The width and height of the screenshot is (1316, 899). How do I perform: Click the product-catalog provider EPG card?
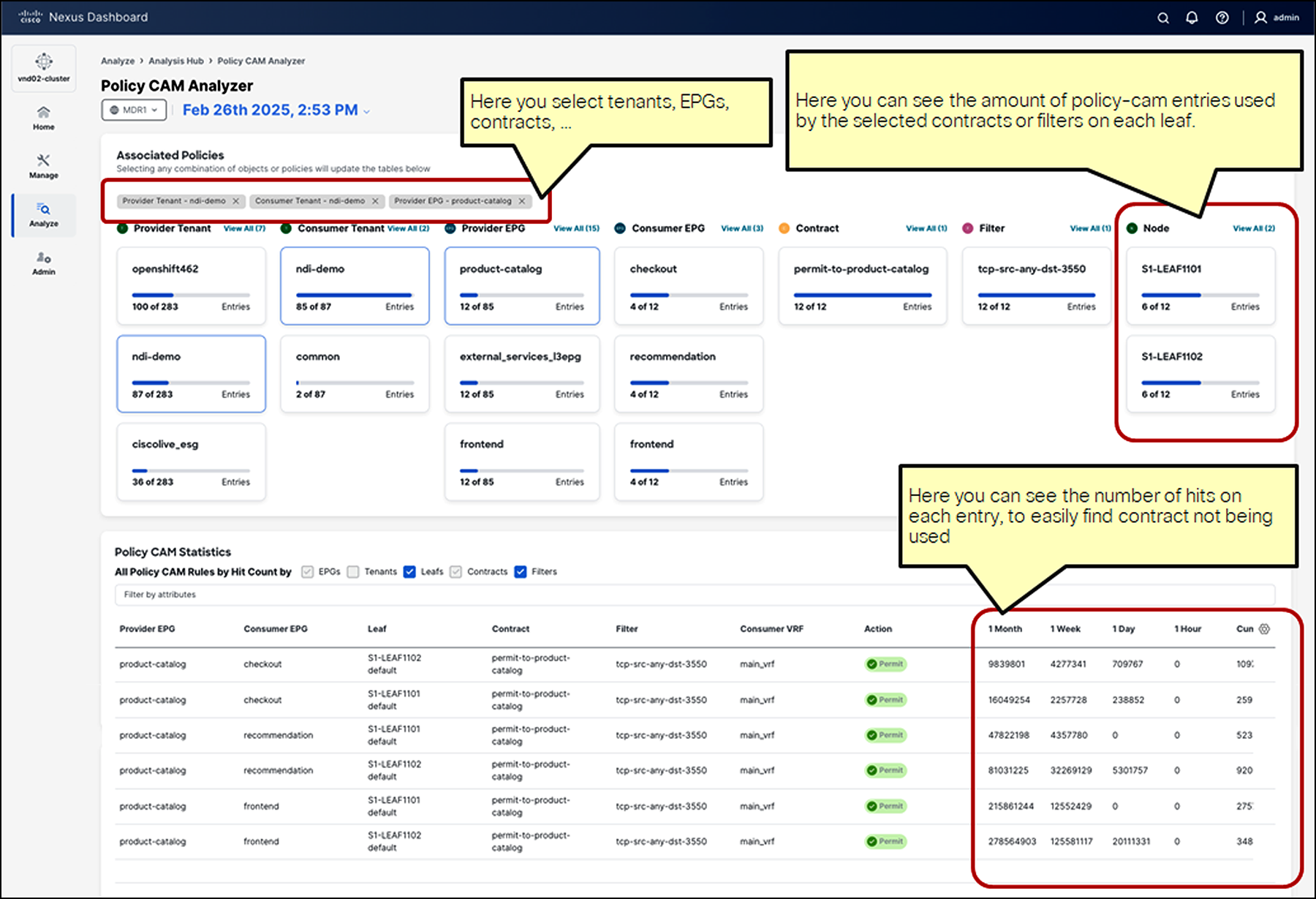coord(522,286)
